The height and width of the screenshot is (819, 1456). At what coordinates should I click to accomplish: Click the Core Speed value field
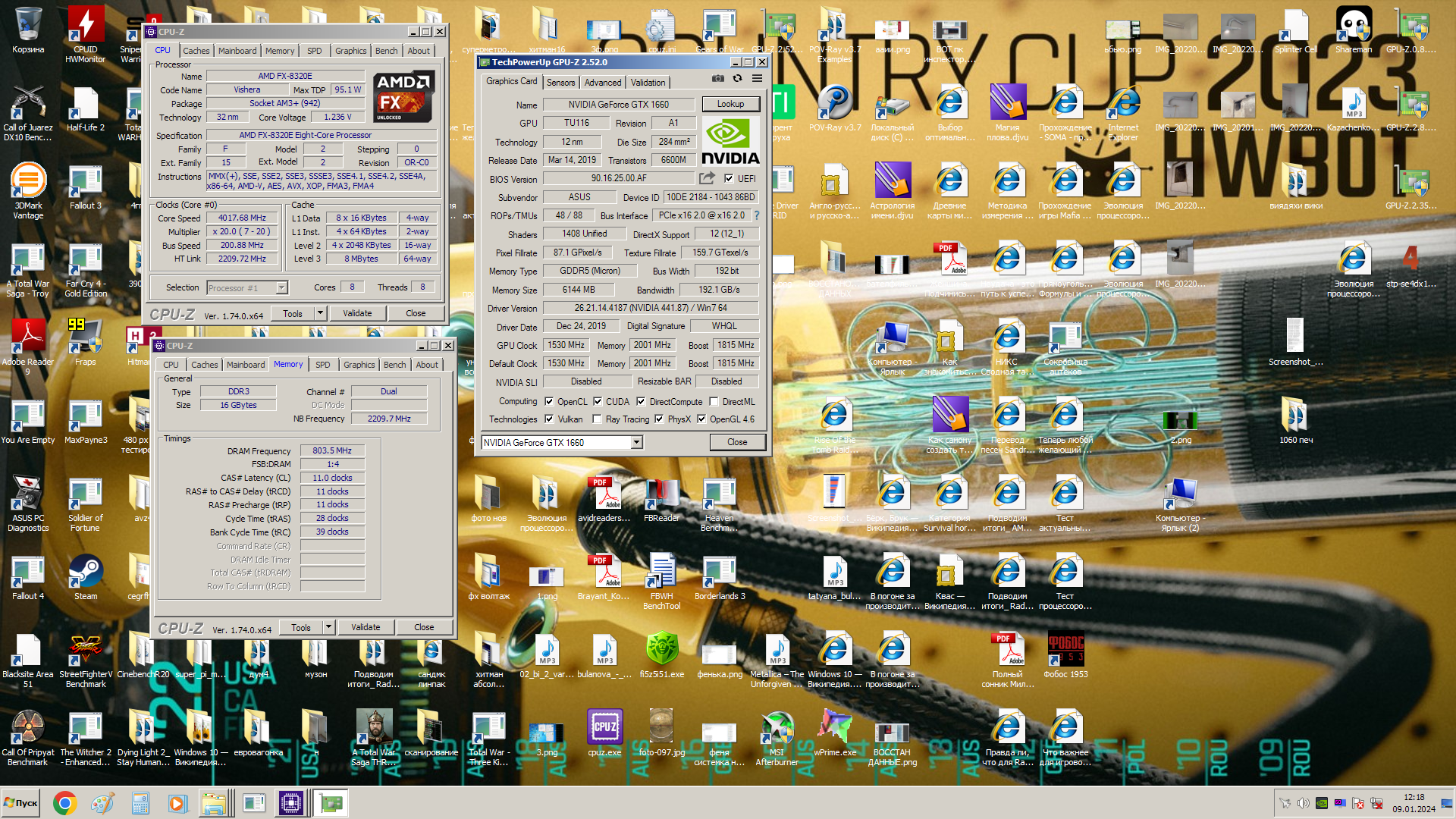coord(243,218)
